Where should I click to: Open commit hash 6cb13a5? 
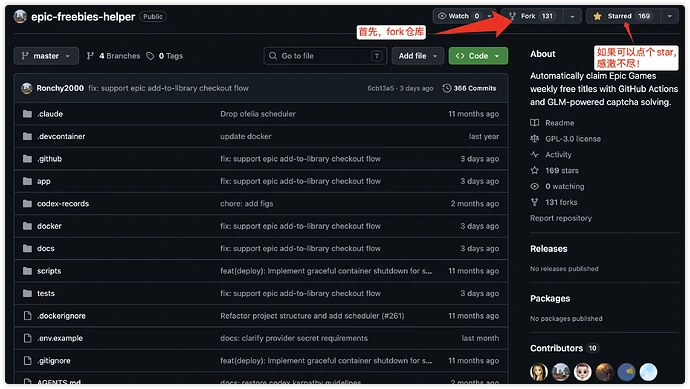click(381, 88)
